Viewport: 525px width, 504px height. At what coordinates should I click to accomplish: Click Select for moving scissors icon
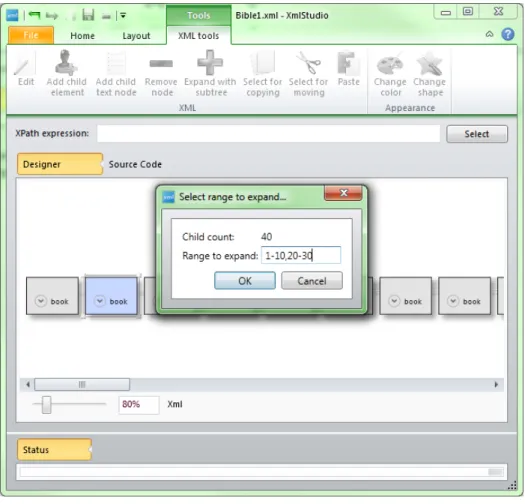[x=308, y=63]
